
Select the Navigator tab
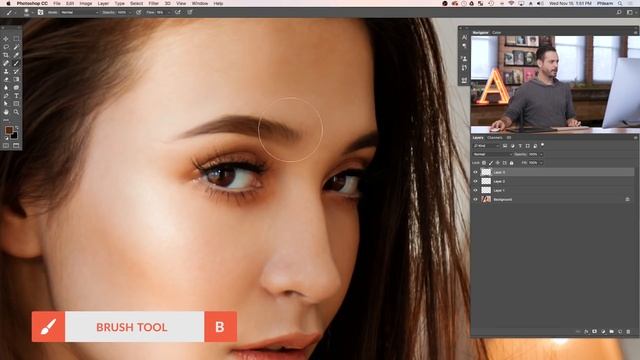click(x=480, y=32)
